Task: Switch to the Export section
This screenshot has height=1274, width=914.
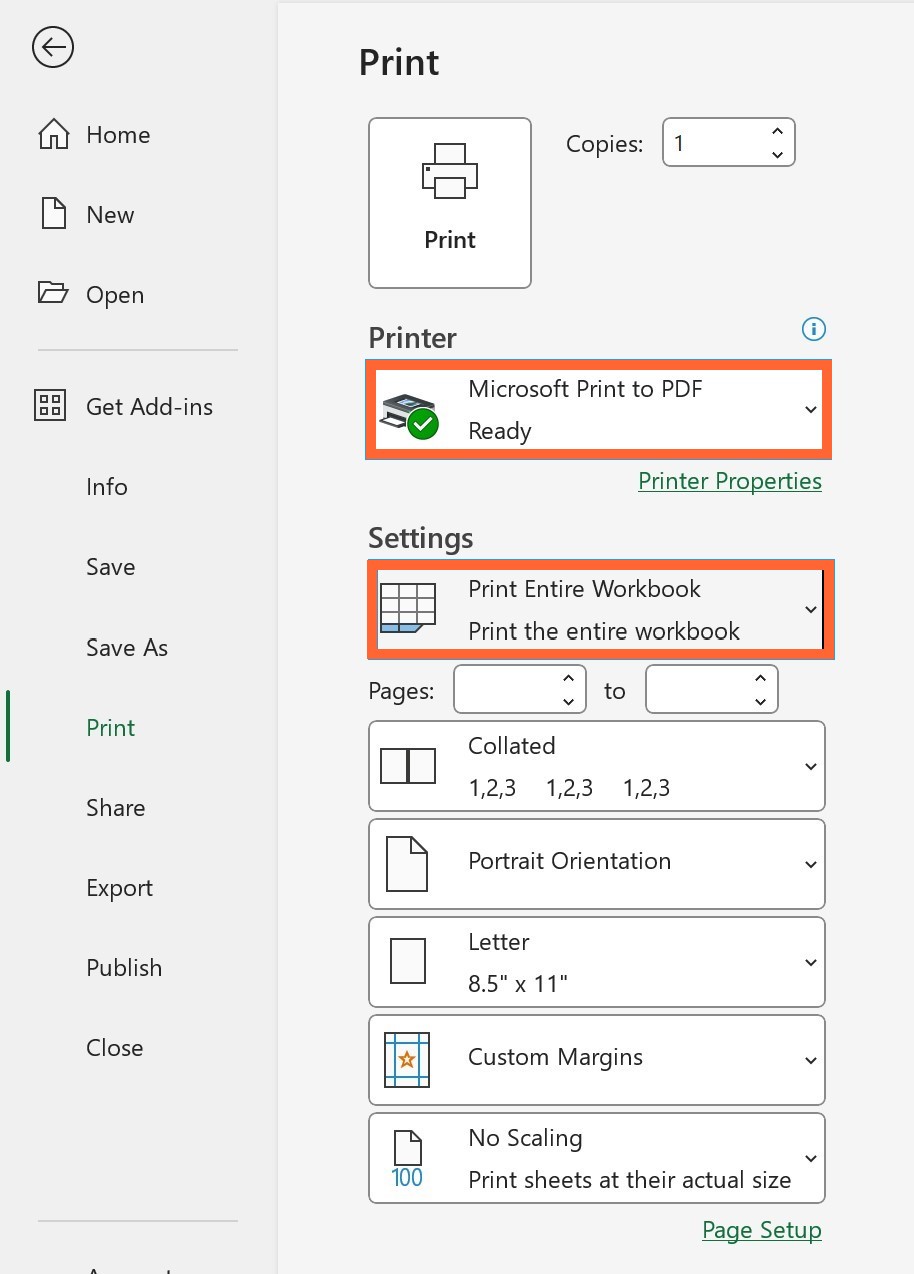Action: [119, 888]
